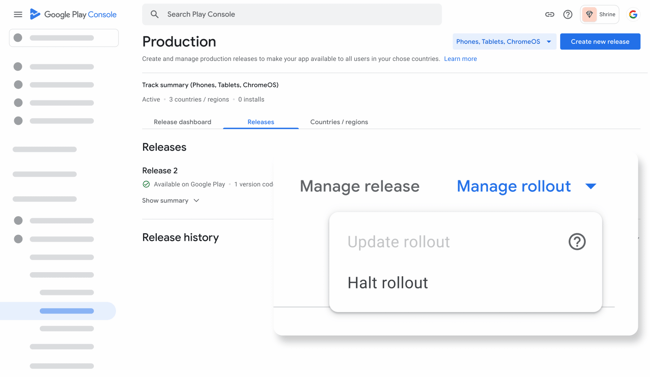Open the Learn more link
Viewport: 650px width, 377px height.
[x=460, y=59]
